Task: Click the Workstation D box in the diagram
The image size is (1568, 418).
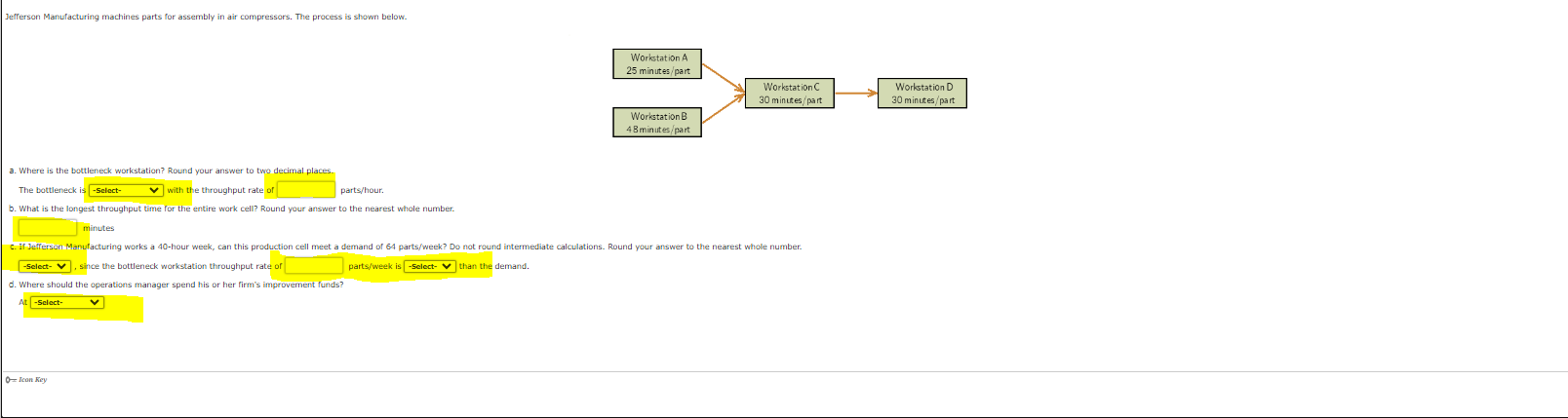Action: [922, 94]
